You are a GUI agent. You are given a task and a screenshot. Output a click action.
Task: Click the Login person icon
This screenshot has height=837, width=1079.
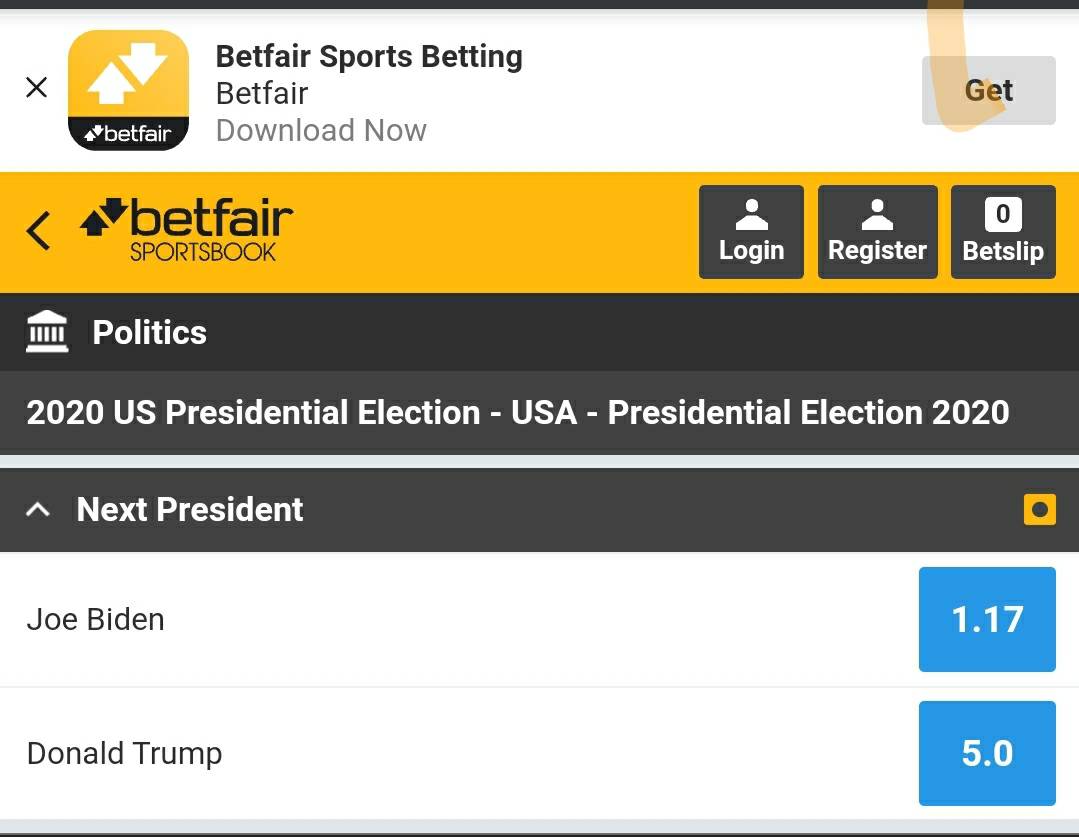[x=751, y=215]
